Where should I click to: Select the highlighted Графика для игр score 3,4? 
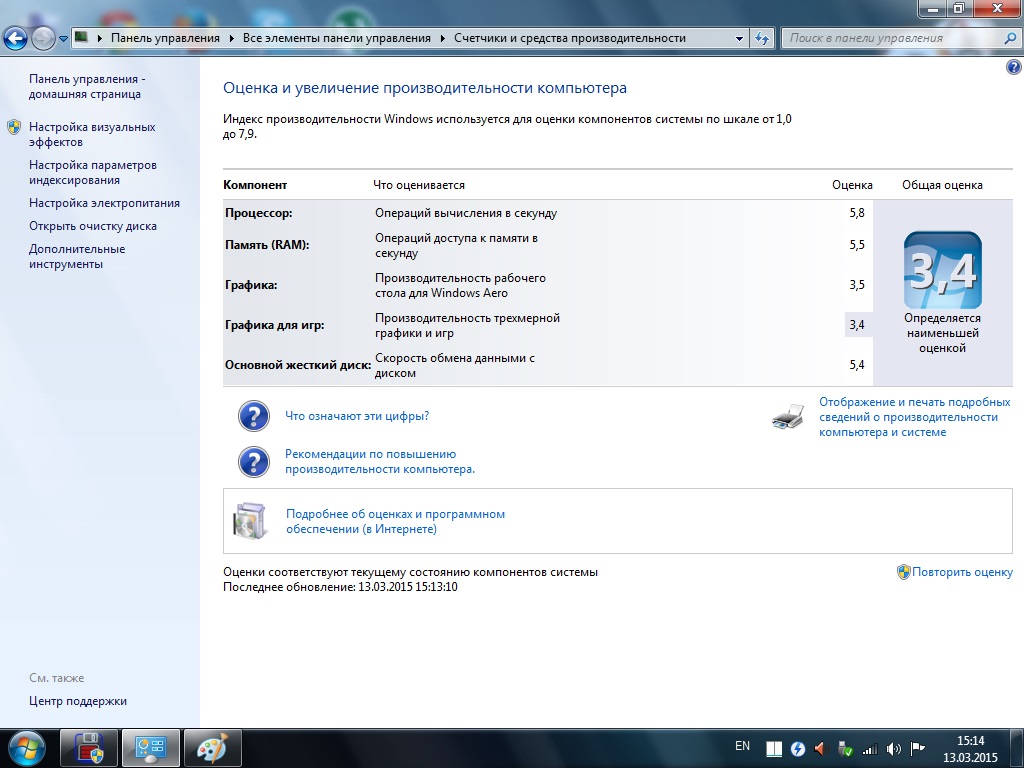(x=857, y=325)
